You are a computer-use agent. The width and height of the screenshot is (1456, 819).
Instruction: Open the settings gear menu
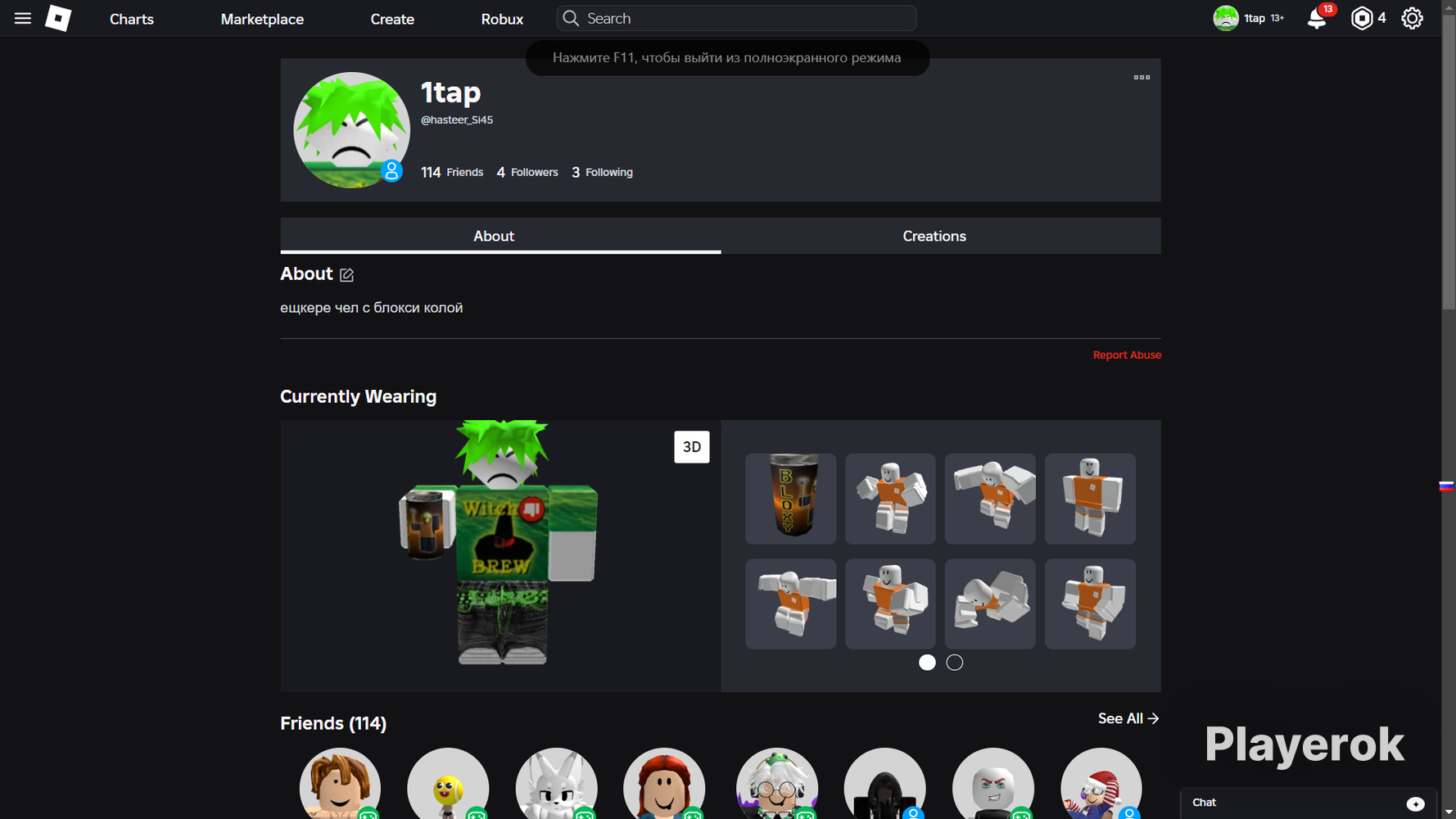click(x=1412, y=18)
